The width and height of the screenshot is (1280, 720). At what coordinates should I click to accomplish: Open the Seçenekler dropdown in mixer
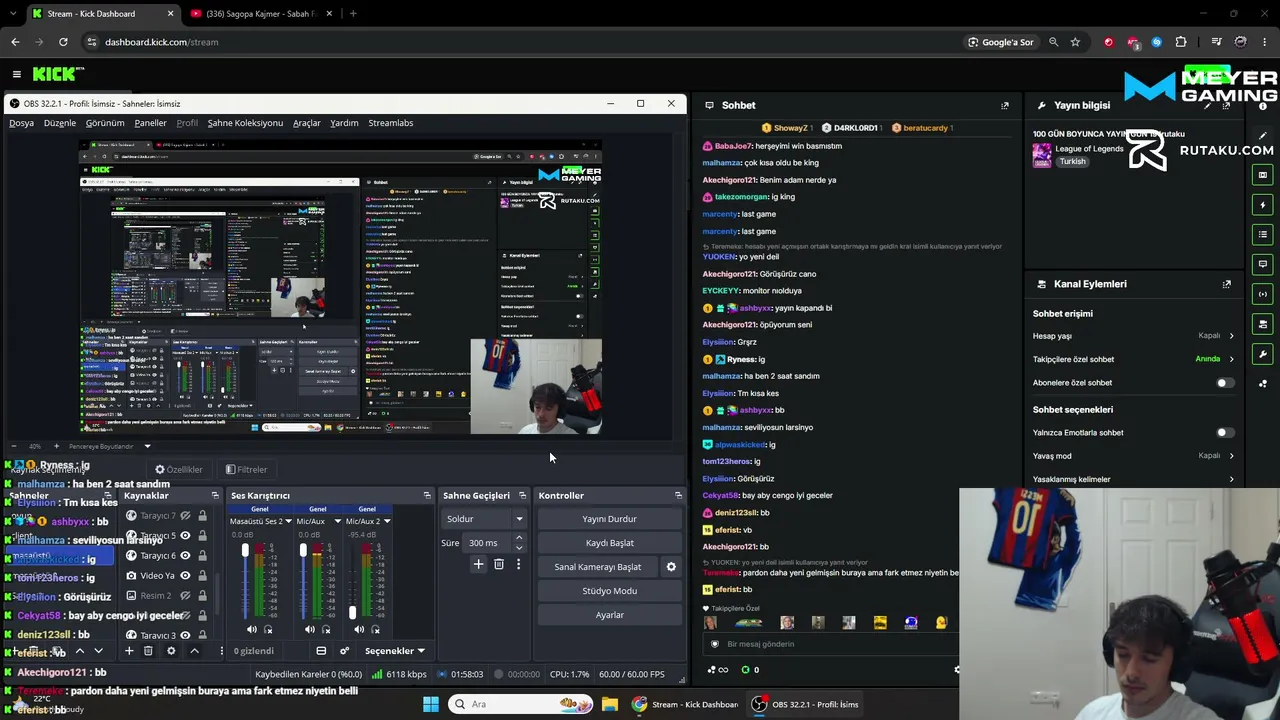coord(395,651)
